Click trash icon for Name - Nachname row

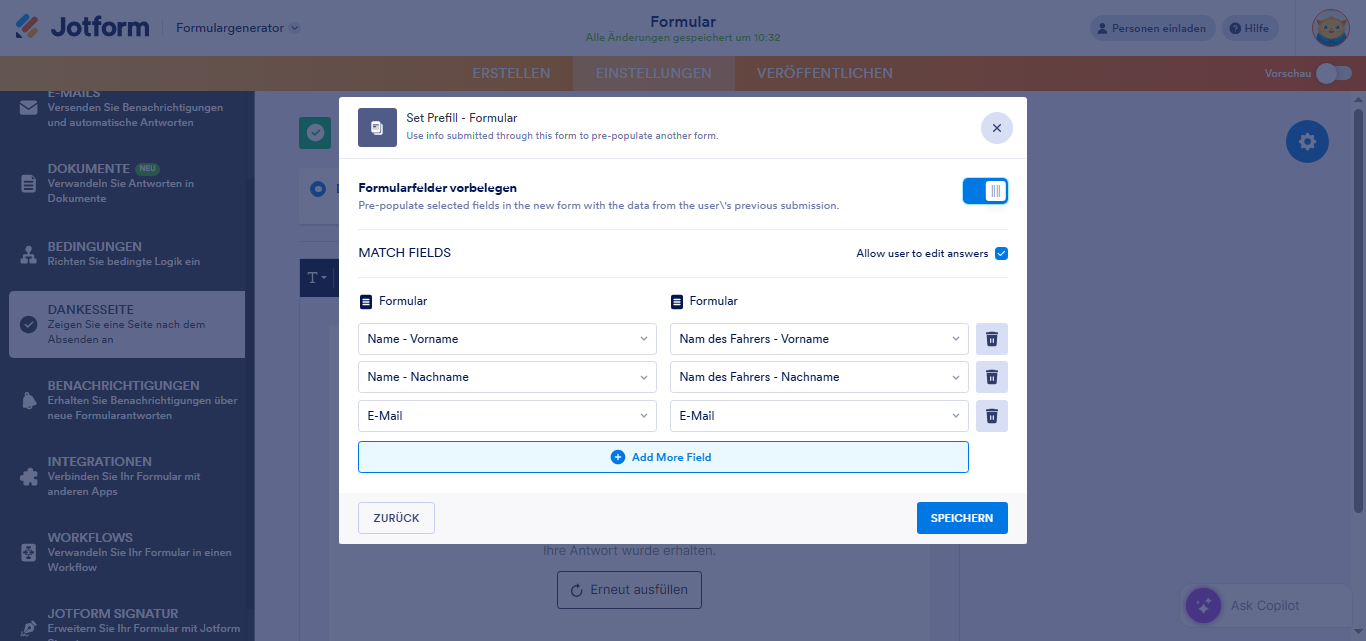point(991,377)
